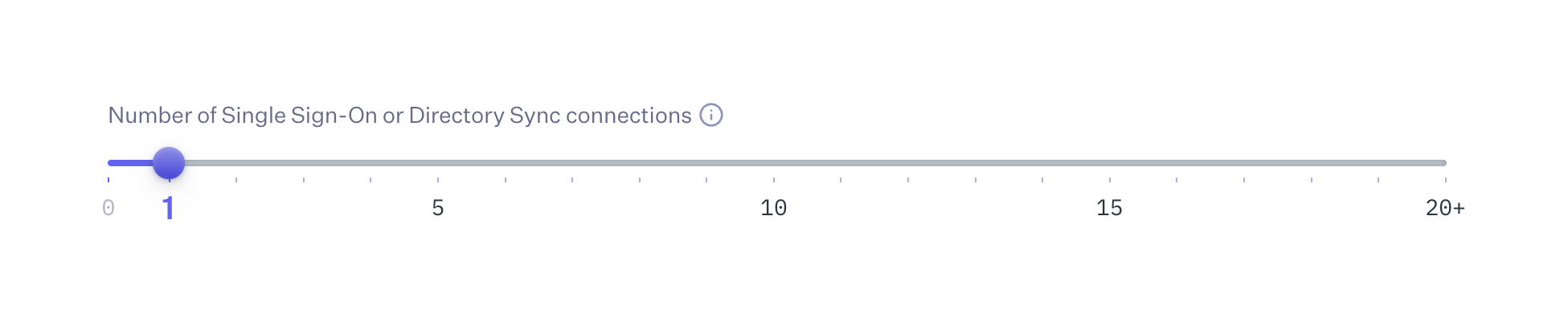Image resolution: width=1568 pixels, height=322 pixels.
Task: Click the tick mark for 2 connections
Action: pos(236,180)
